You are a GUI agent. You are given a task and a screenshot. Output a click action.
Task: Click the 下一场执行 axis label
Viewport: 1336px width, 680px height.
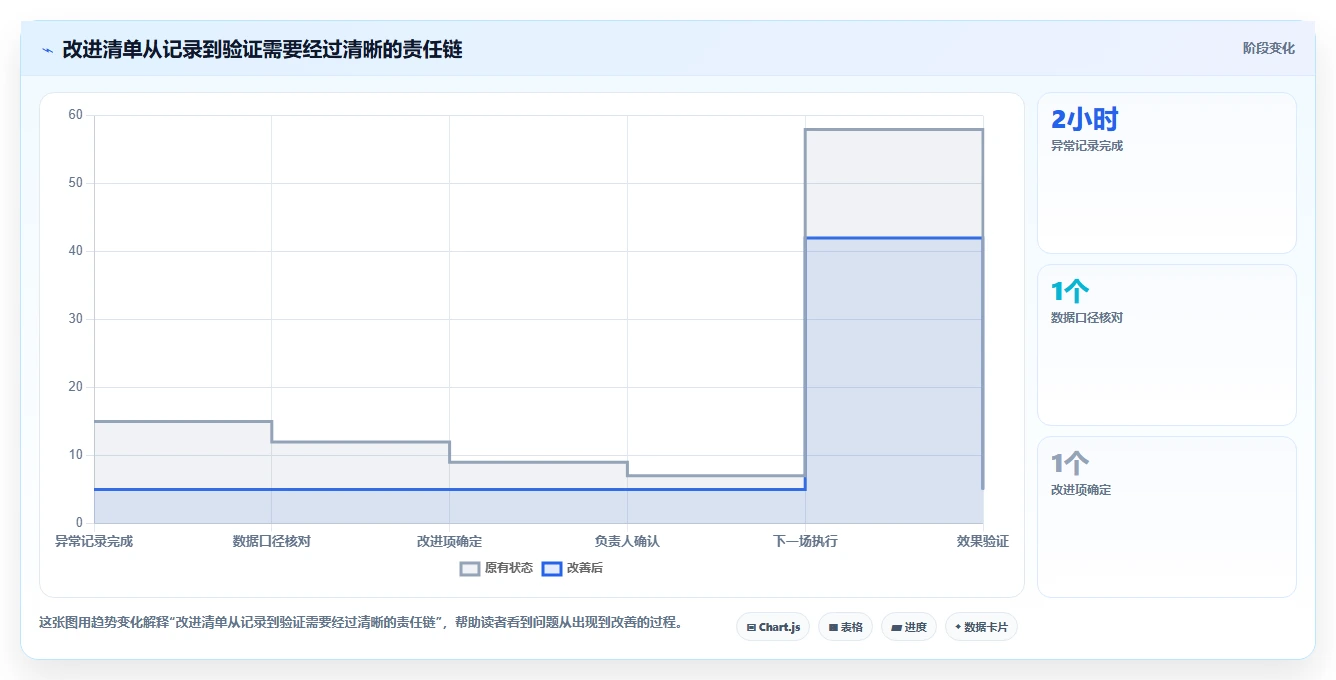coord(805,541)
